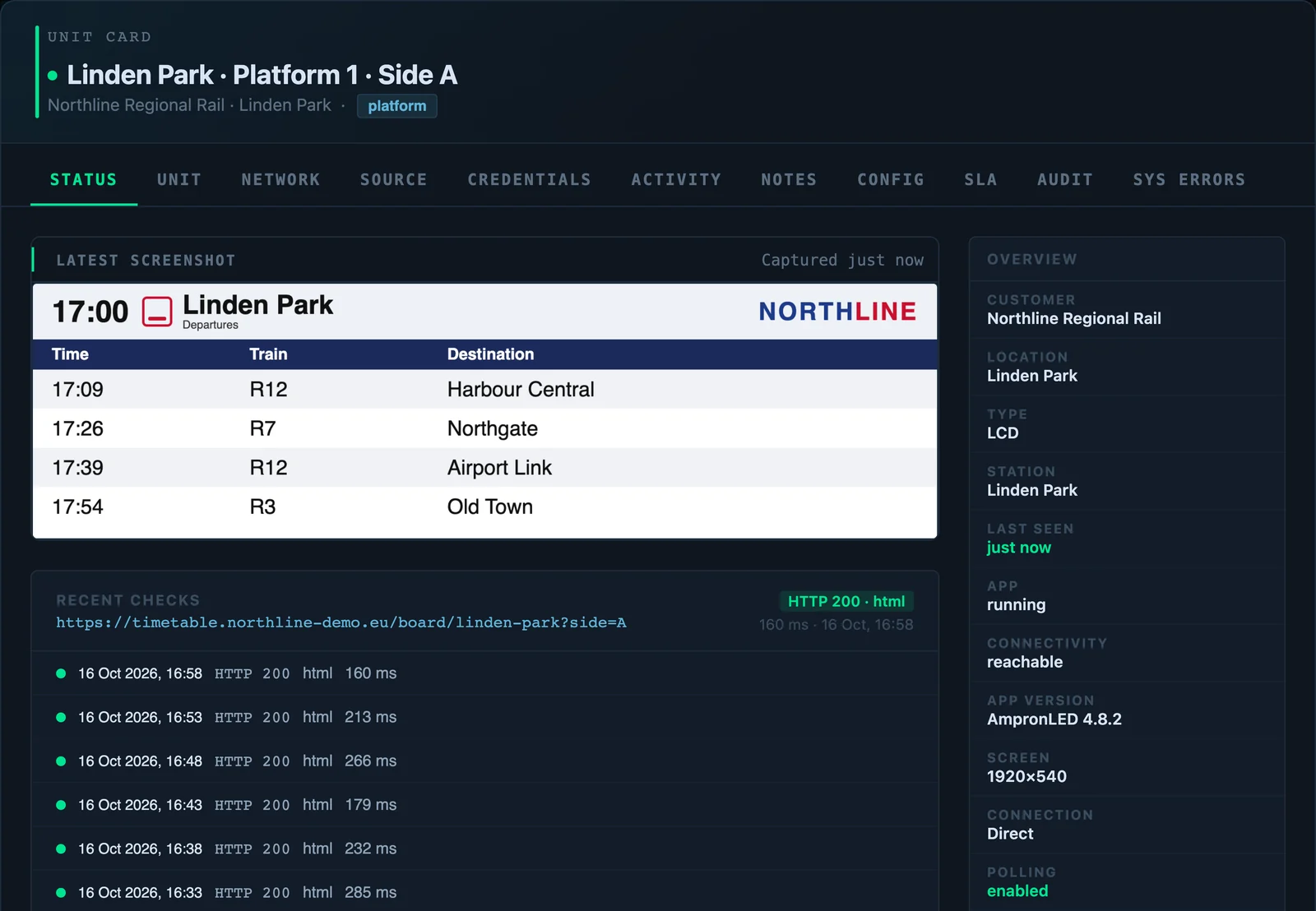Click the latest screenshot thumbnail clock 17:00
The image size is (1316, 911).
point(90,312)
